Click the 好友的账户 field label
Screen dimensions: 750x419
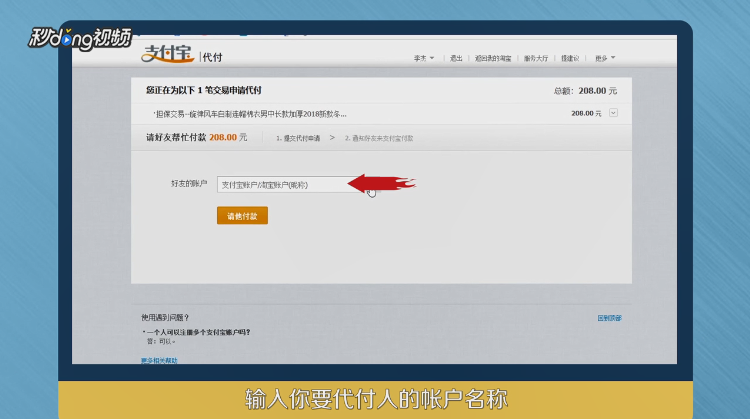tap(189, 184)
